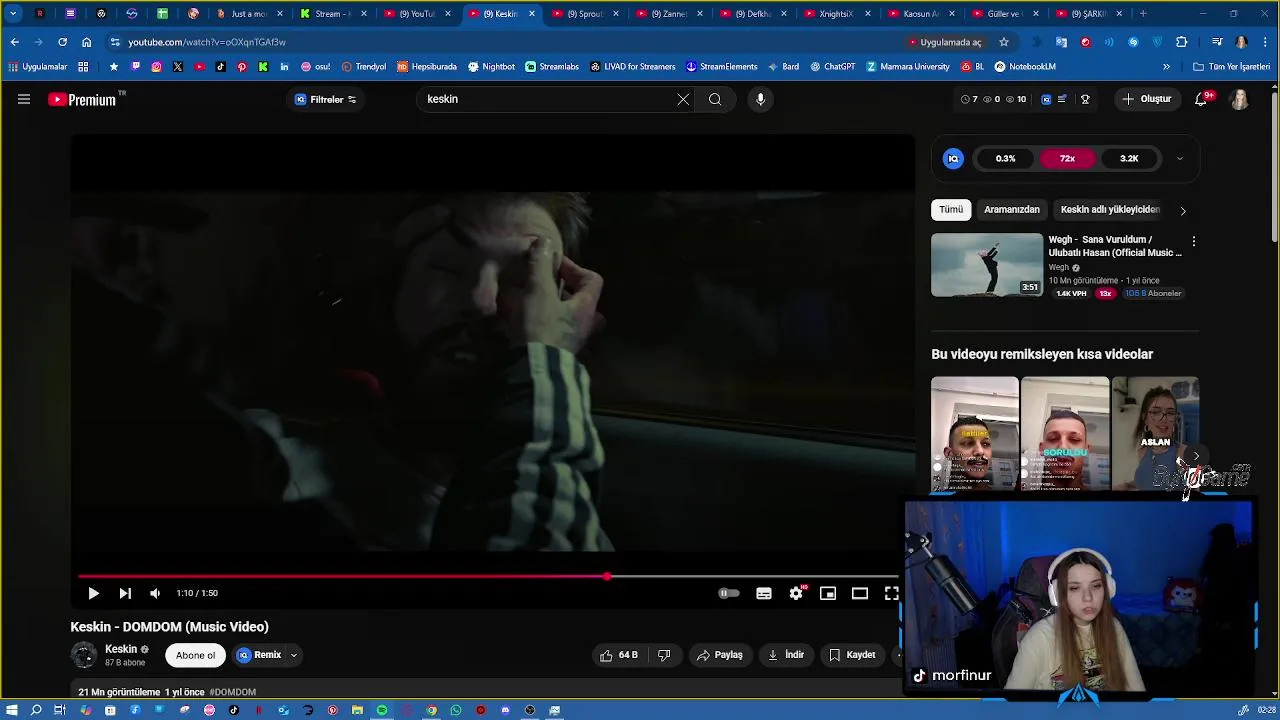Click the vidIQ trophy icon in header

[1085, 99]
